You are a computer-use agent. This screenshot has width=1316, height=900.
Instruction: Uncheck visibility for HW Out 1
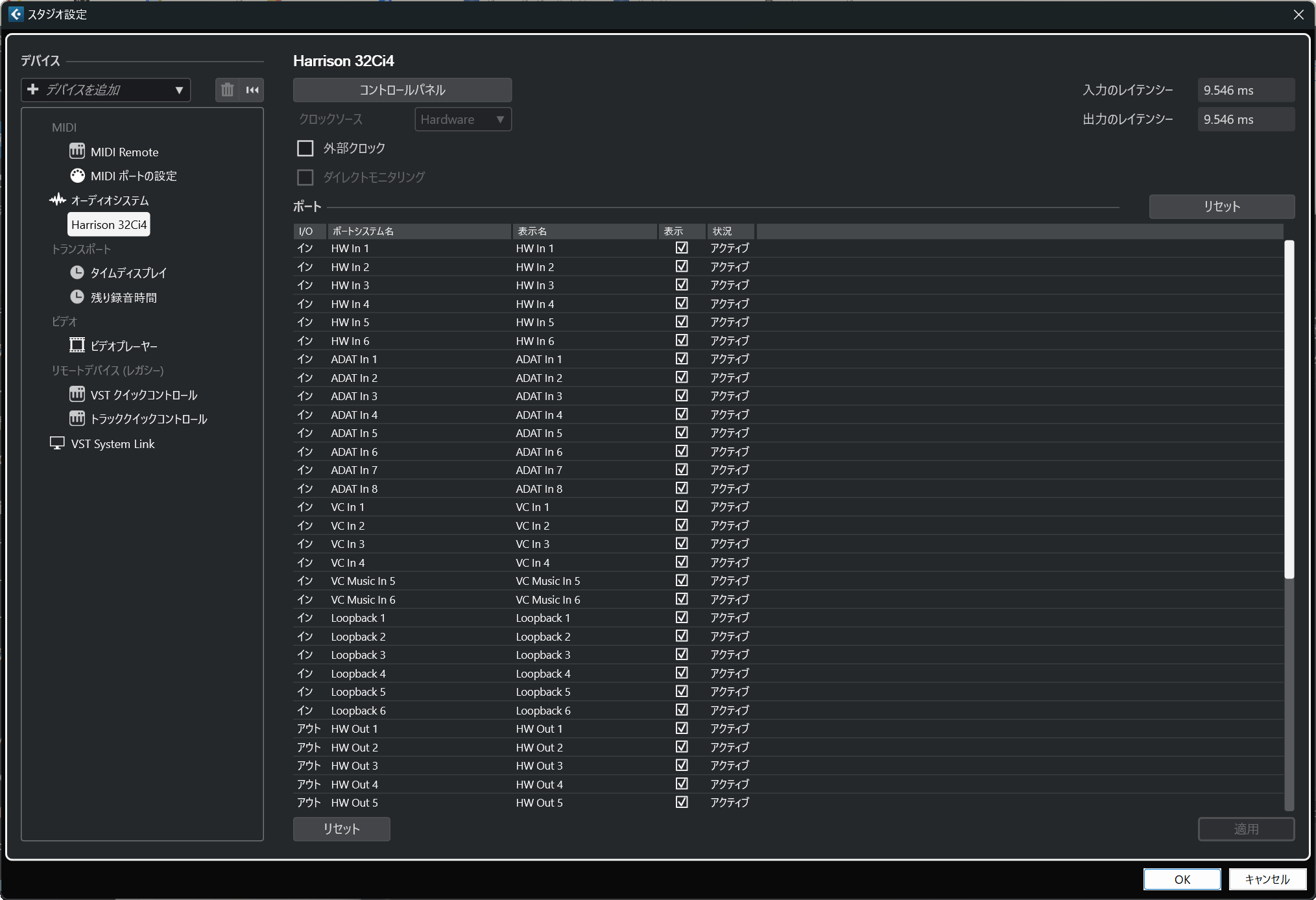coord(682,728)
